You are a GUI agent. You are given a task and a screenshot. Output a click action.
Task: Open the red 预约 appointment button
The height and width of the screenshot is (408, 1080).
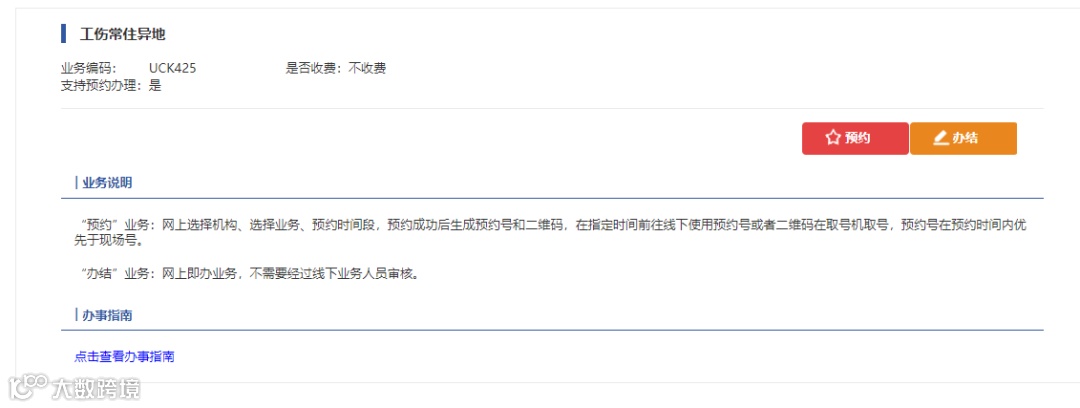coord(855,139)
